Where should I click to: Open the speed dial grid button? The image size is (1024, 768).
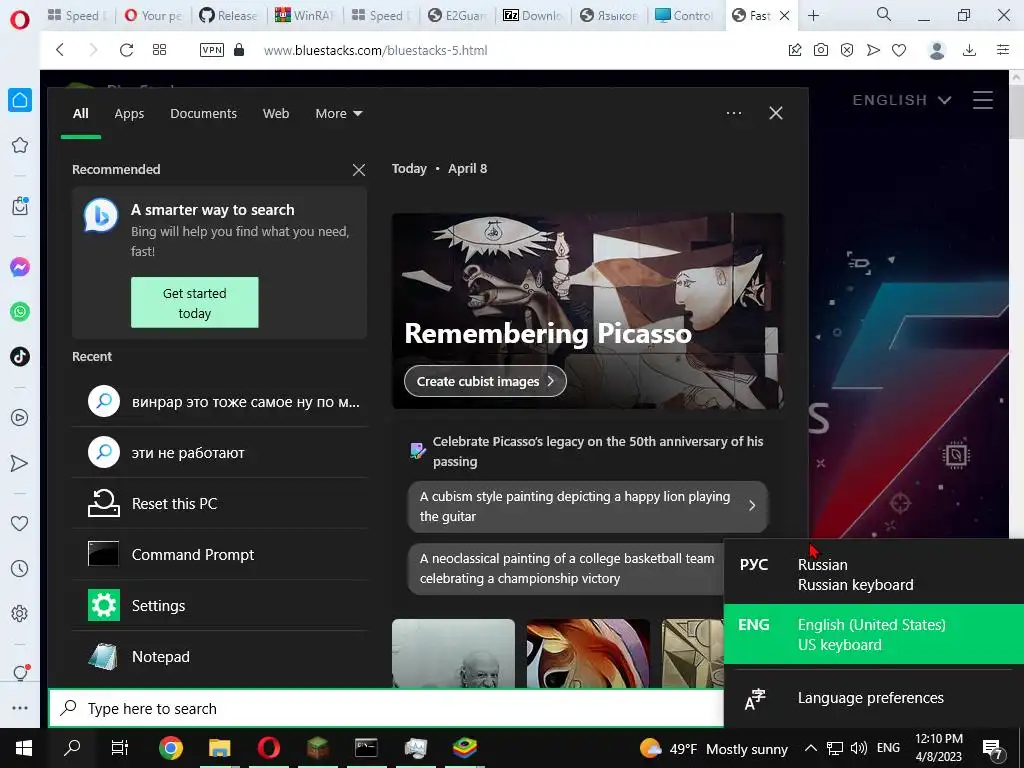(159, 50)
